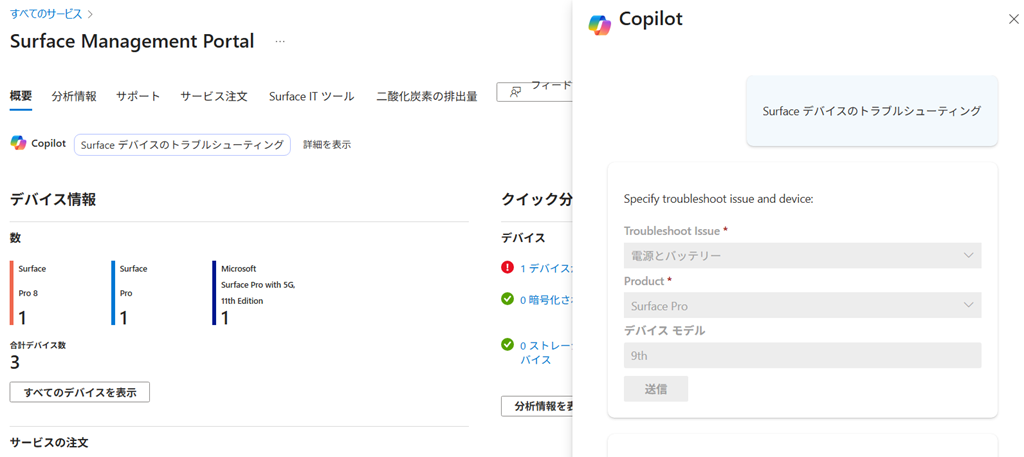This screenshot has width=1024, height=457.
Task: Select the 概要 tab
Action: pos(21,97)
